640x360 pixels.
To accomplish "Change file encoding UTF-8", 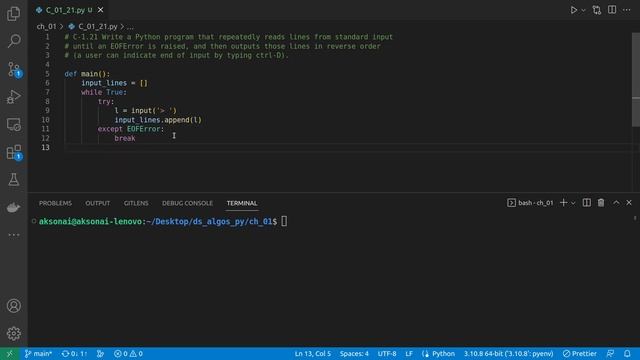I will tap(387, 353).
